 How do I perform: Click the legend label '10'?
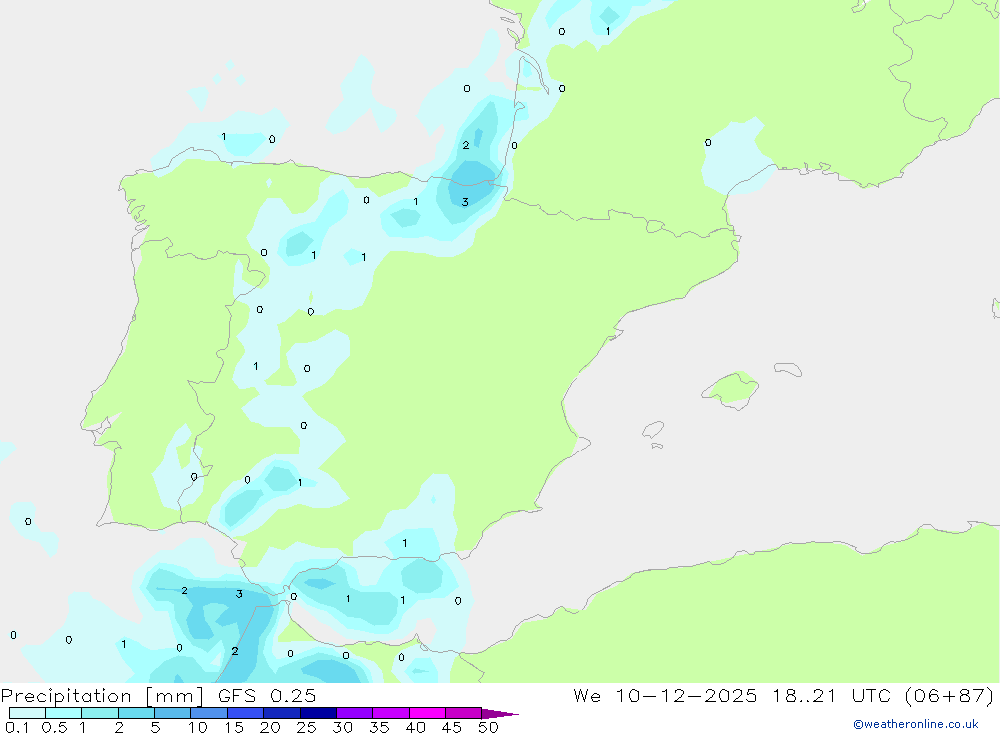(x=198, y=727)
